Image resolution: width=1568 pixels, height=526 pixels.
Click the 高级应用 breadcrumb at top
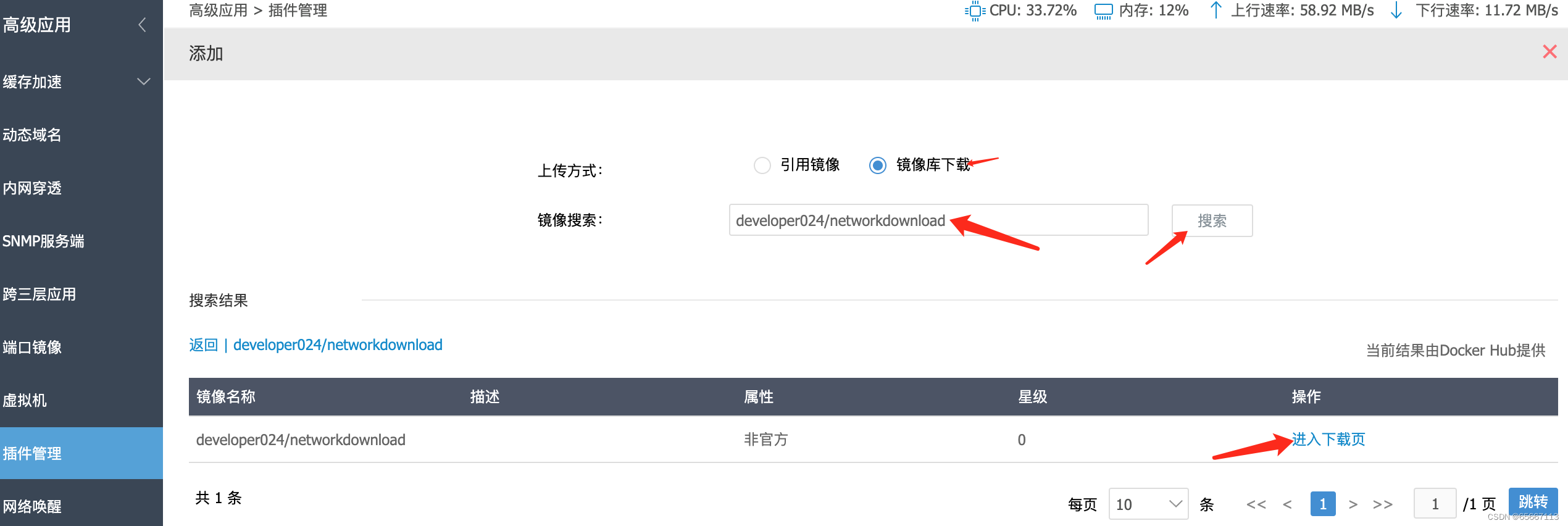[x=219, y=10]
